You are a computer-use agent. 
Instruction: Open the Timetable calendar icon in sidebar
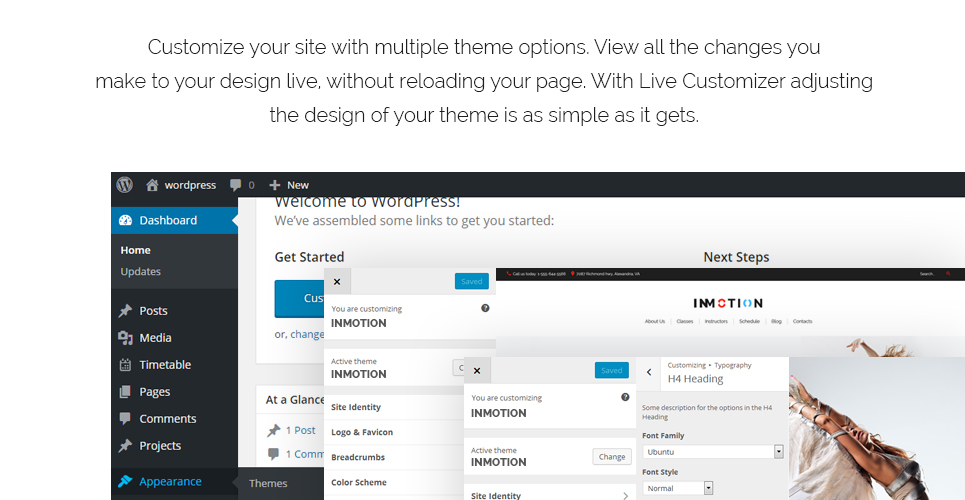[x=126, y=365]
